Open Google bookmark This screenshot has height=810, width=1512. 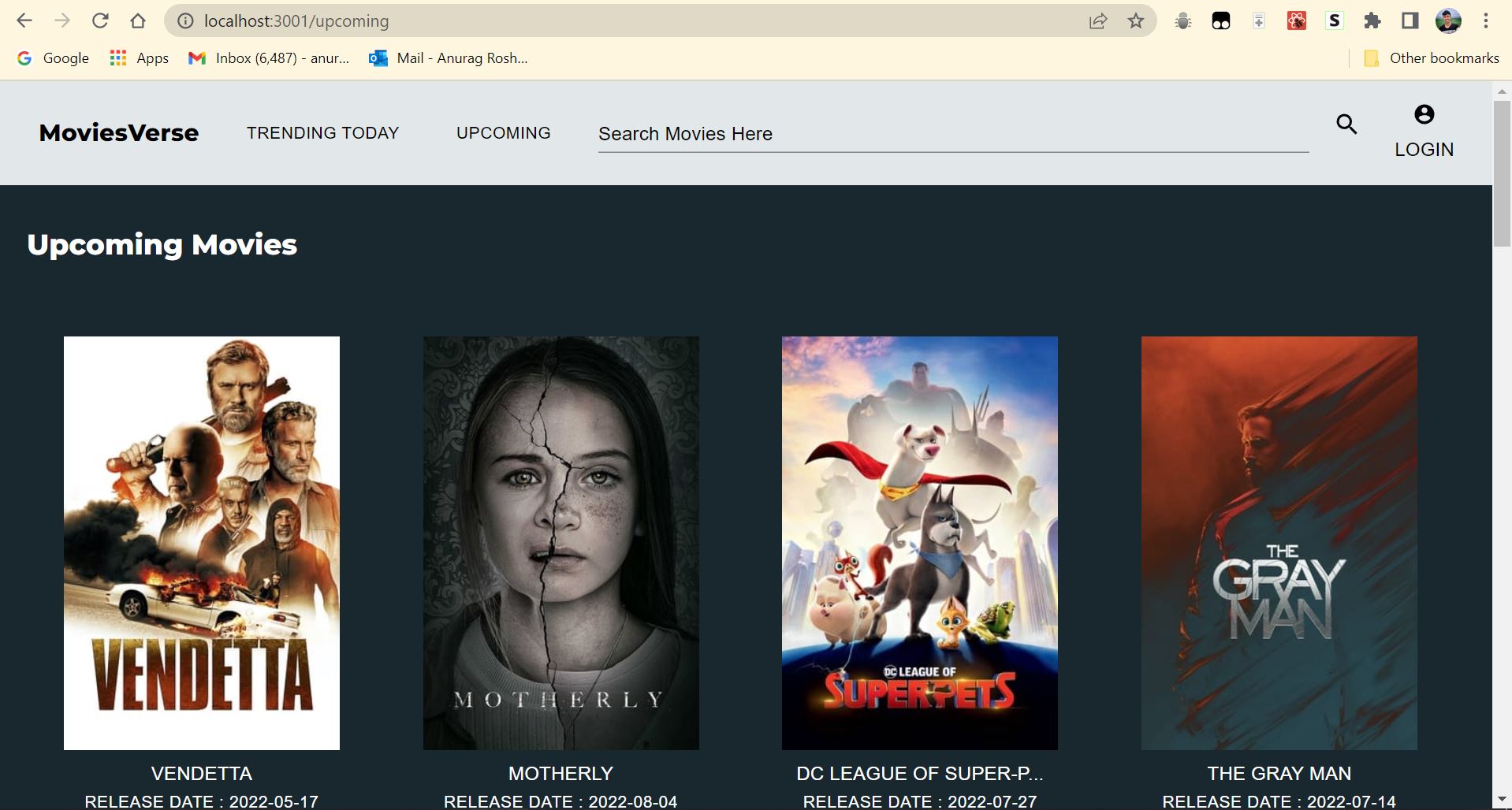pos(53,58)
